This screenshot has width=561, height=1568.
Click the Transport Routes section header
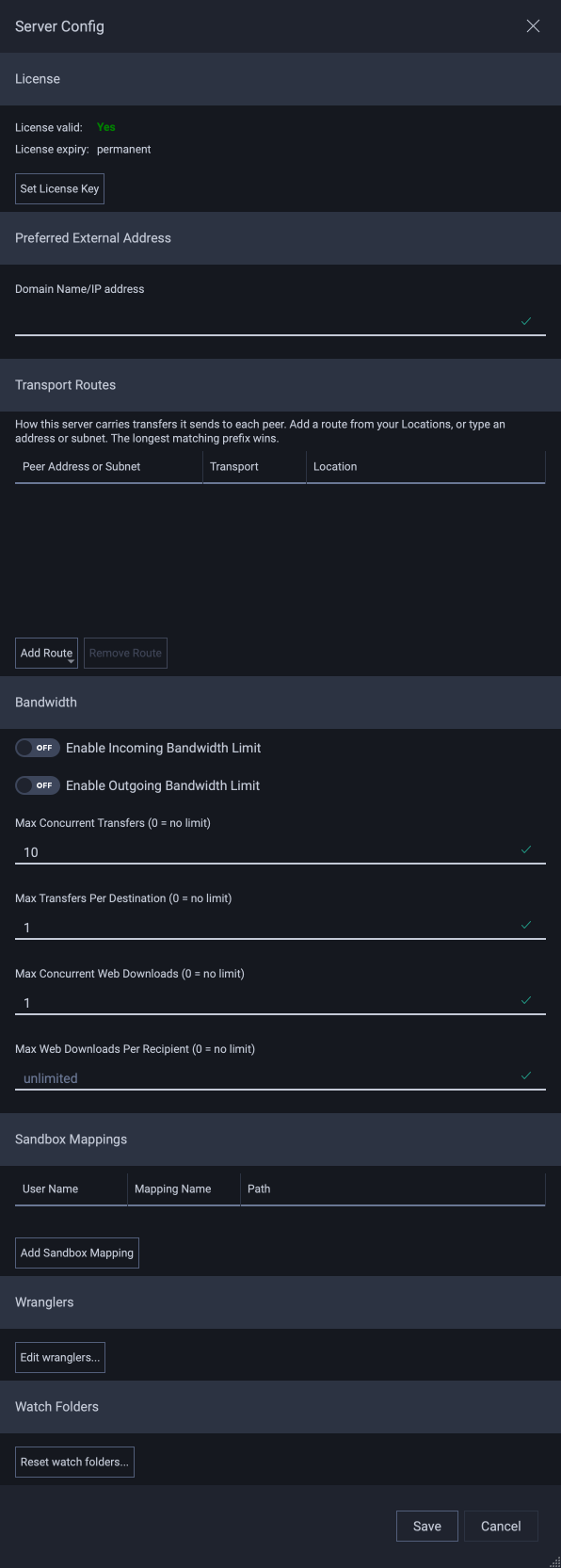[x=280, y=385]
